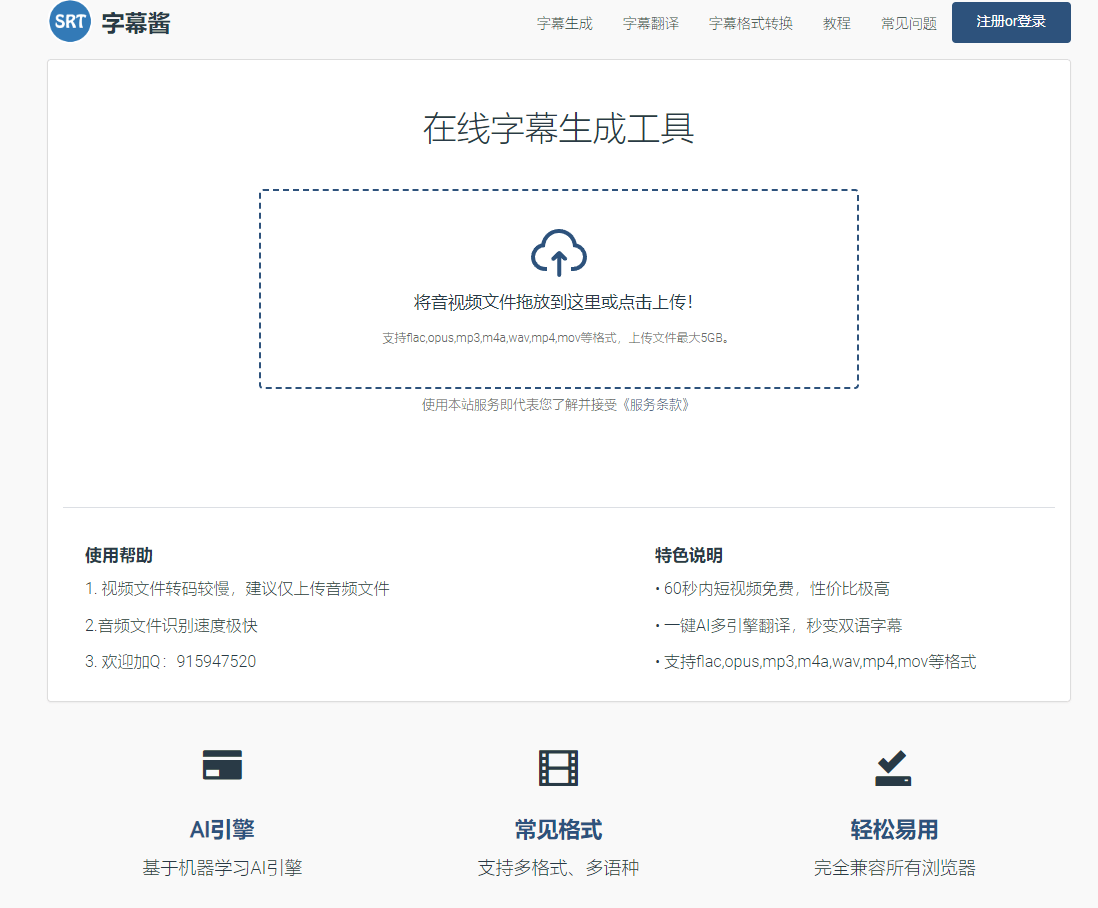
Task: Open the 字幕生成 navigation item
Action: [564, 23]
